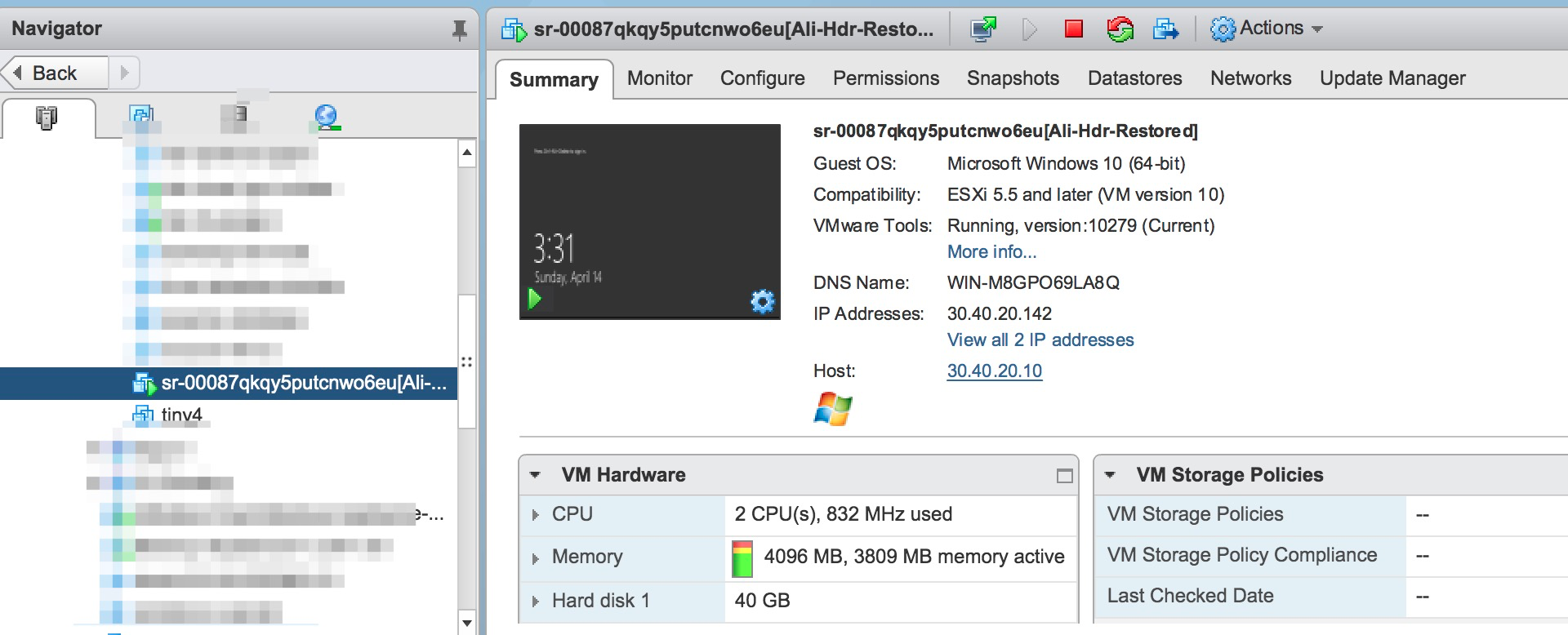
Task: Select the tiny4 VM in tree
Action: coord(181,415)
